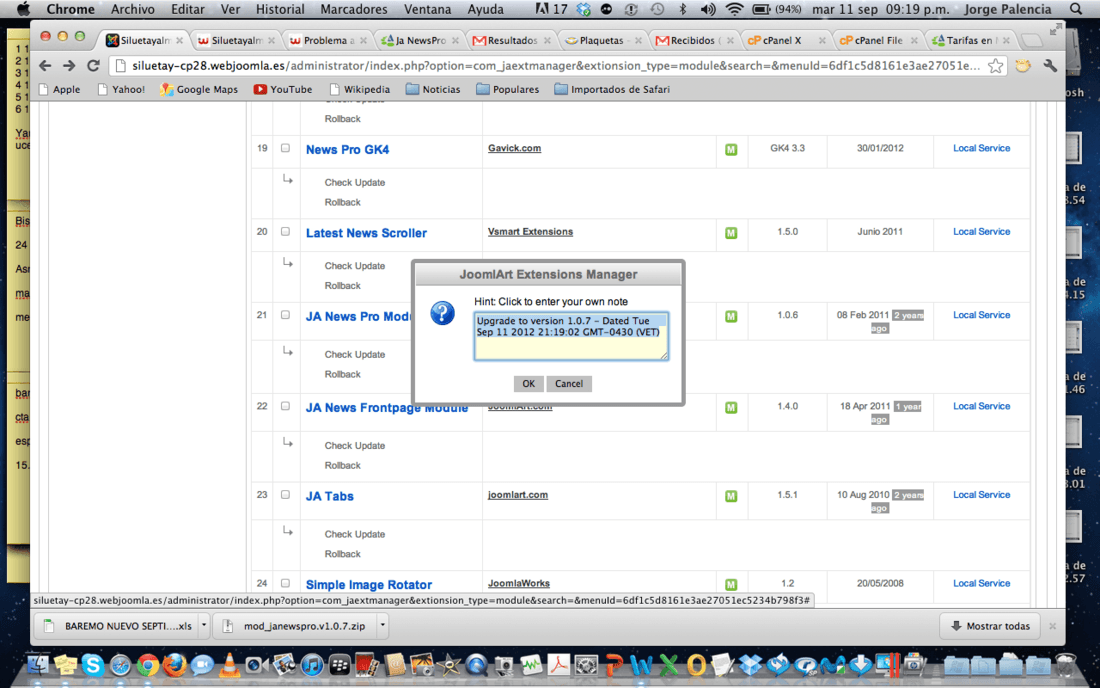The height and width of the screenshot is (688, 1100).
Task: Launch Firefox from the dock
Action: (x=175, y=665)
